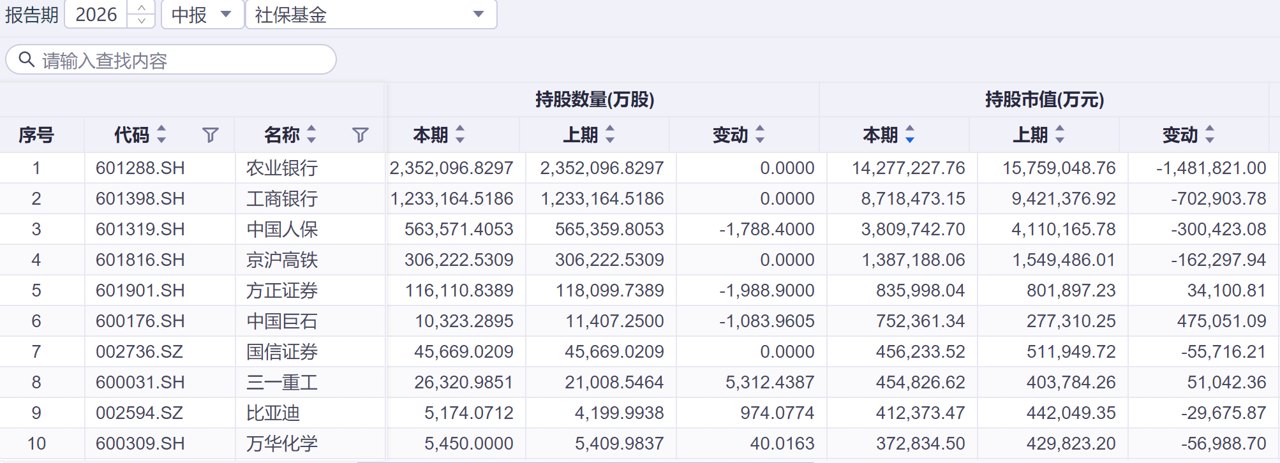Increase the report year 2026 stepper
The width and height of the screenshot is (1280, 463).
point(143,9)
